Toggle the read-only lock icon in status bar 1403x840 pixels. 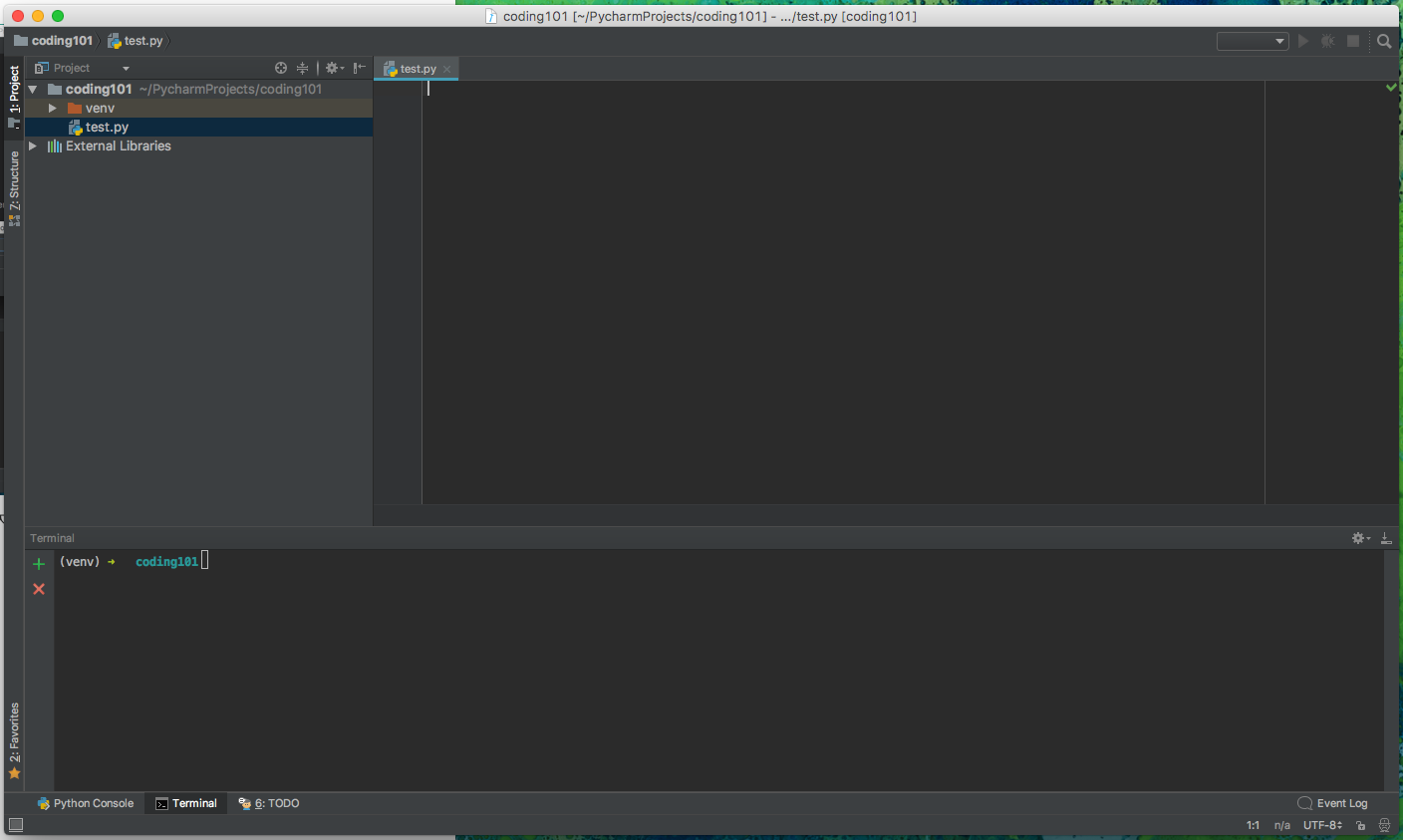tap(1360, 825)
